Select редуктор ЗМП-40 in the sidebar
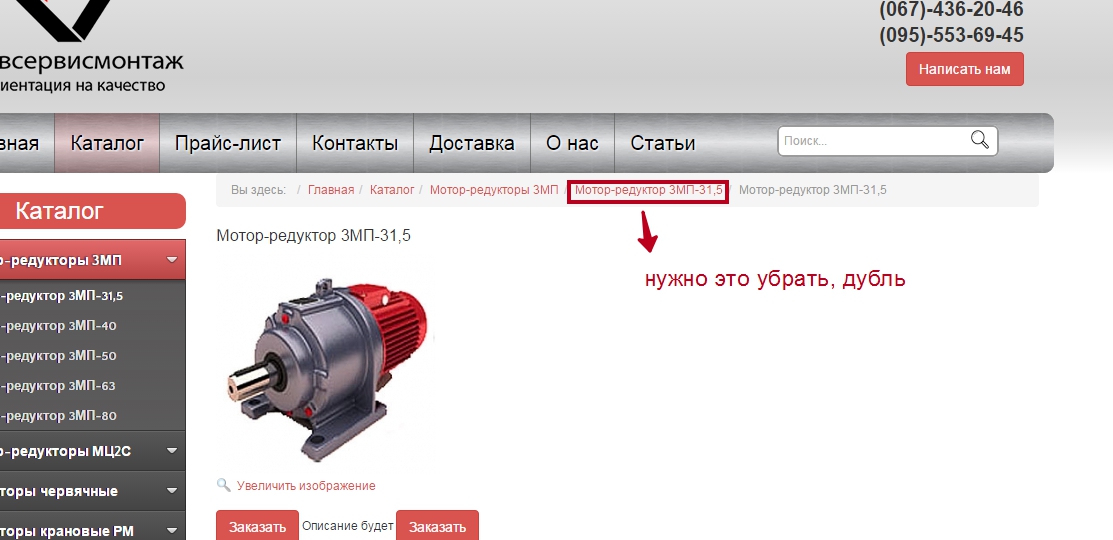The height and width of the screenshot is (540, 1113). coord(60,326)
